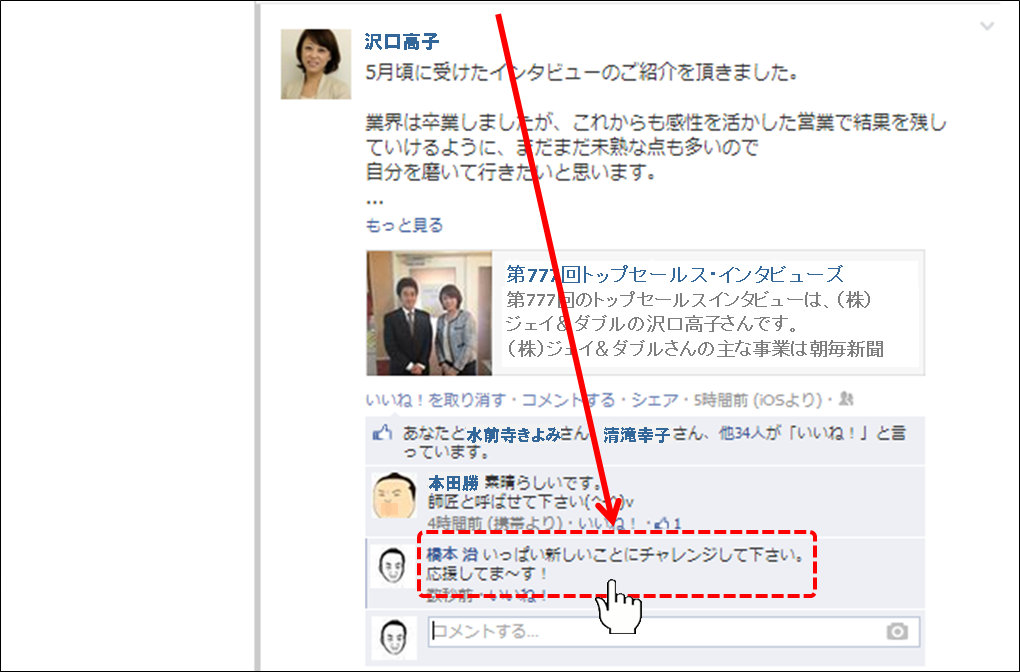The image size is (1020, 672).
Task: Click your own avatar beside the comment field
Action: click(x=393, y=637)
